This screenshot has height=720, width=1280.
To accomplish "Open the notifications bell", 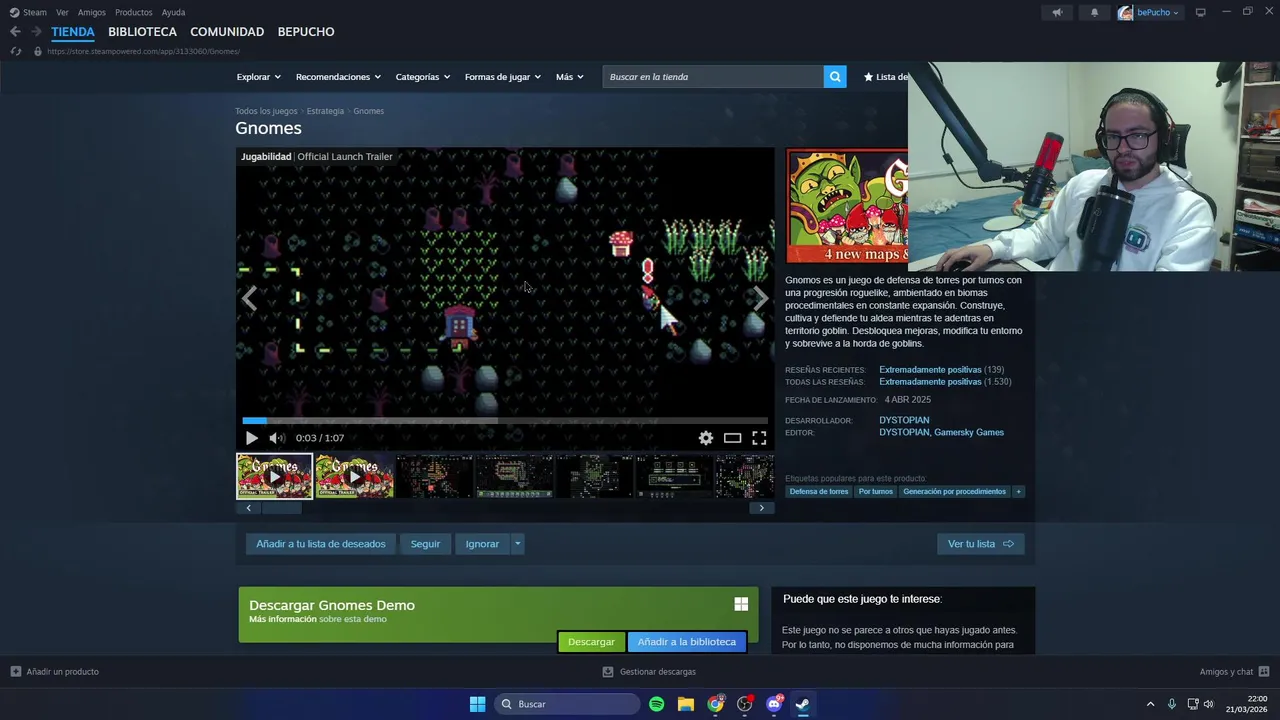I will point(1094,12).
